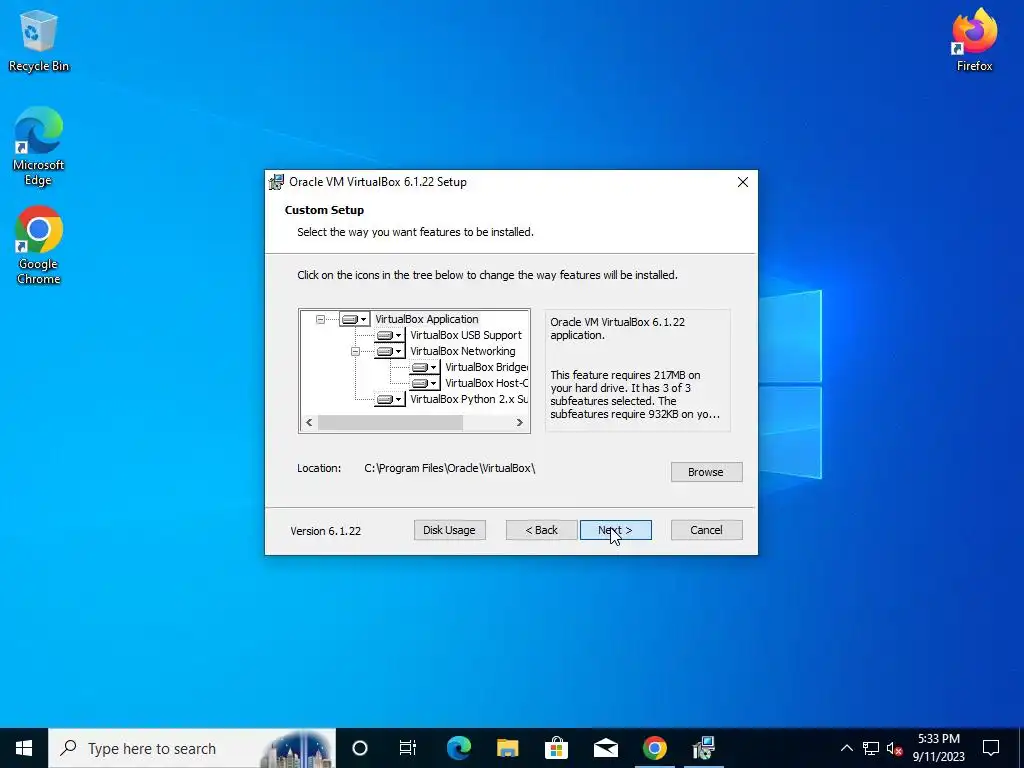Click the Custom Setup heading

(324, 210)
